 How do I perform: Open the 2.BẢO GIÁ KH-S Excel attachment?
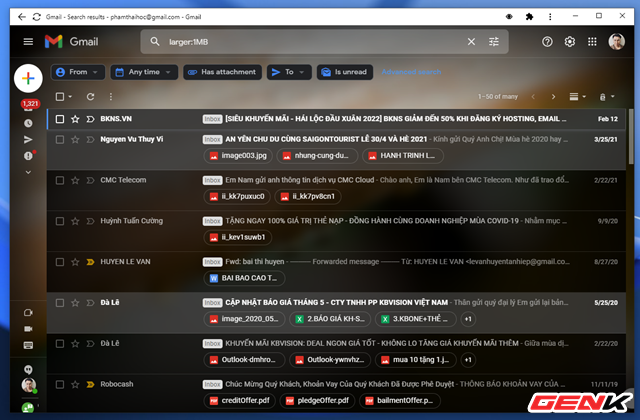pos(330,319)
